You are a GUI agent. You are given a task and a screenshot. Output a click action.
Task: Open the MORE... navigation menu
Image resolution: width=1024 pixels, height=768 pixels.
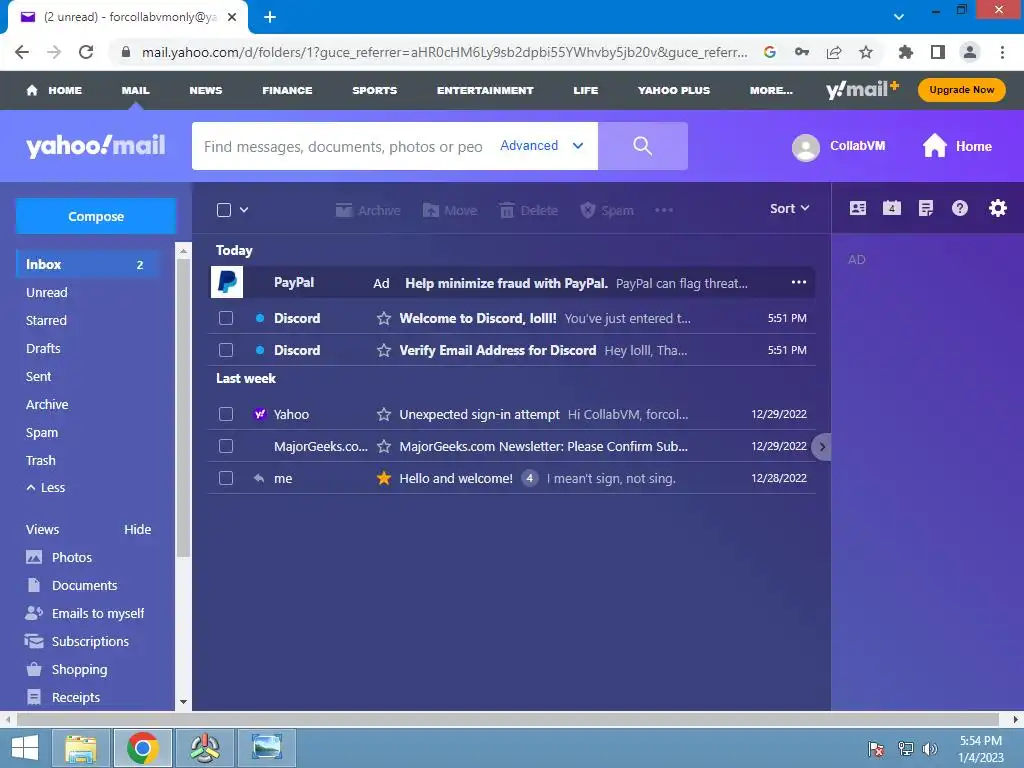771,90
